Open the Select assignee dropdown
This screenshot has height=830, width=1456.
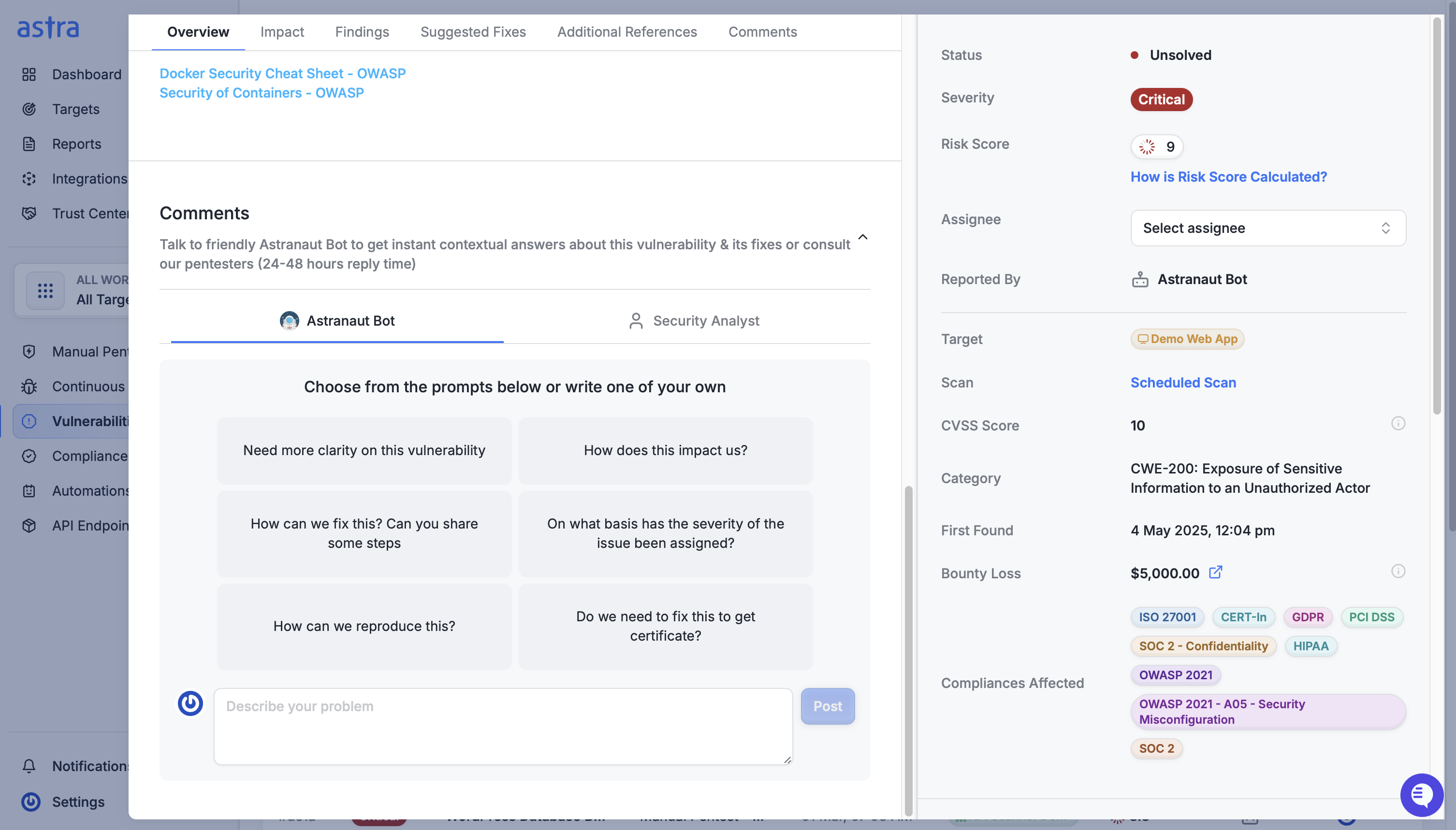1268,228
